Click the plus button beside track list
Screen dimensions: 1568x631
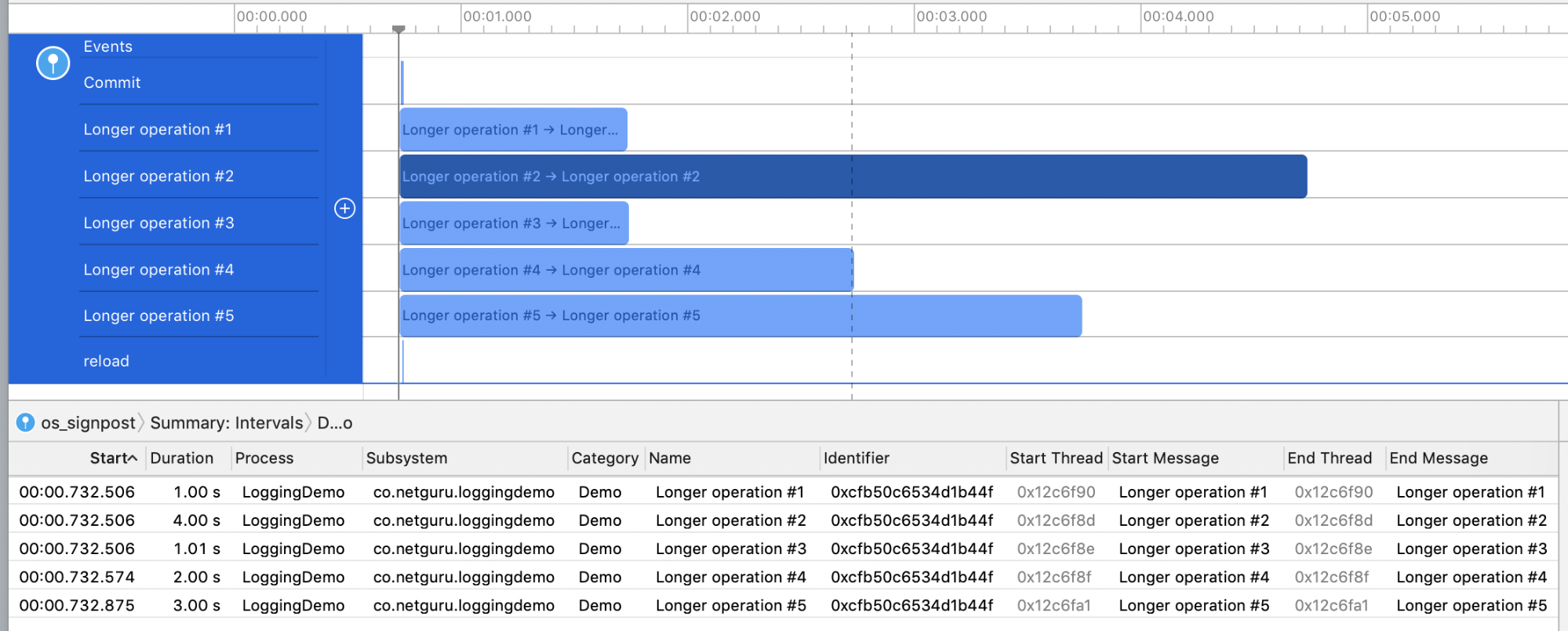(344, 208)
